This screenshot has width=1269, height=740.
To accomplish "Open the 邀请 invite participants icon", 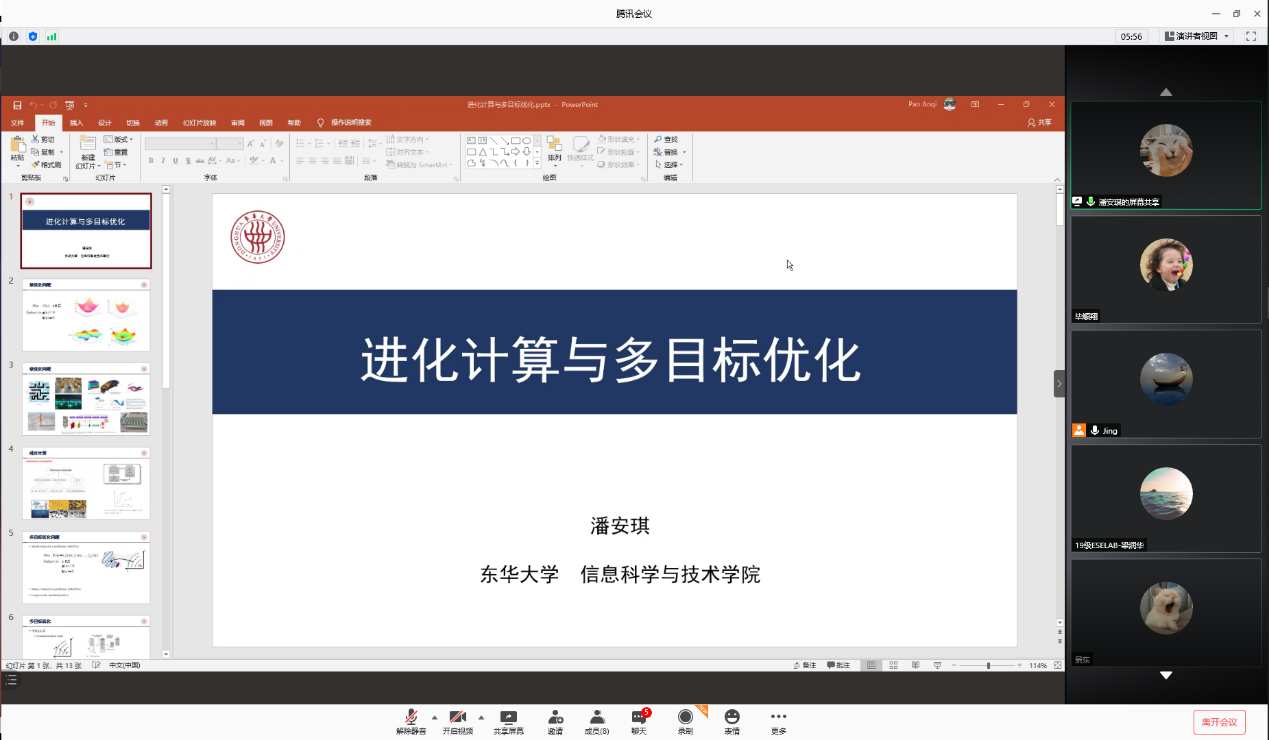I will (x=555, y=718).
